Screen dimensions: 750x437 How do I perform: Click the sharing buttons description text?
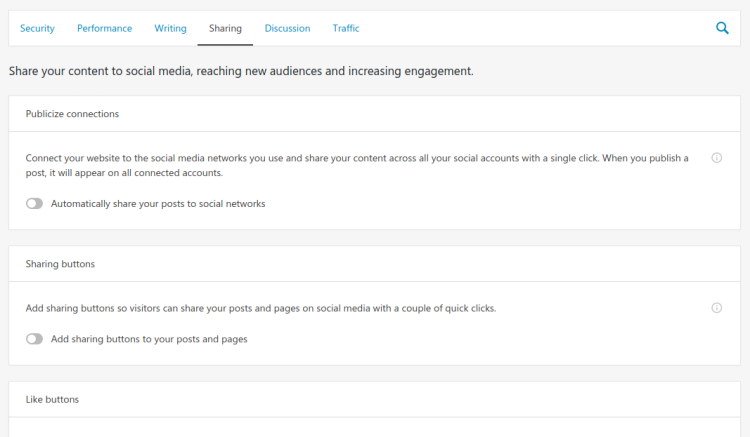pyautogui.click(x=261, y=308)
